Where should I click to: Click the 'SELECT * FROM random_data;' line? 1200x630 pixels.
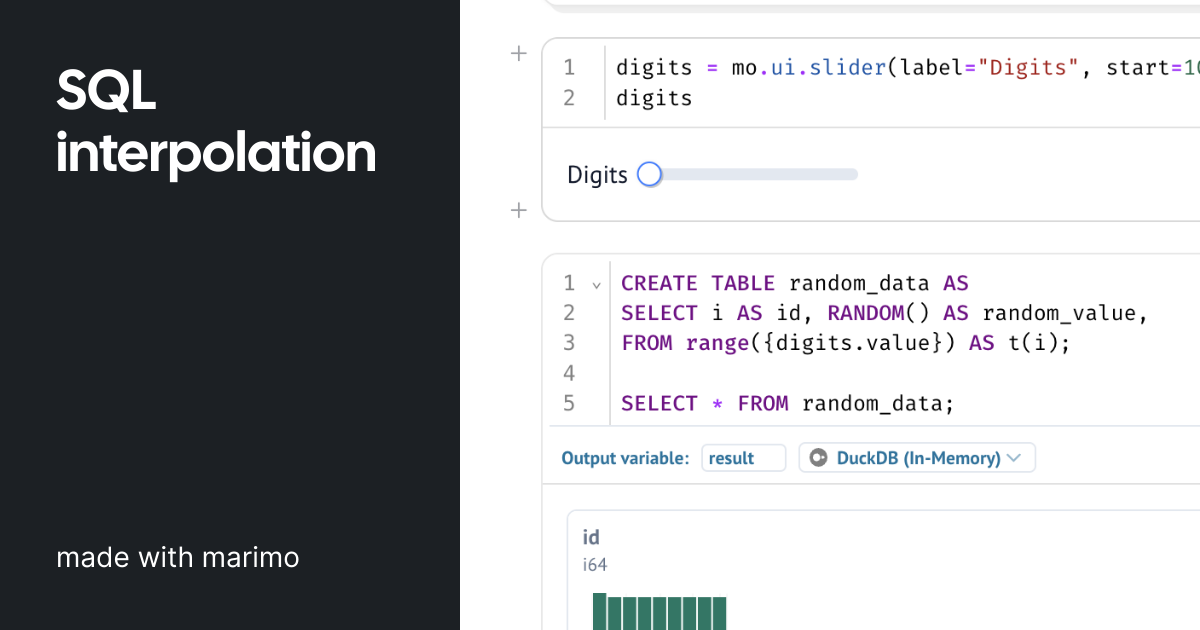click(x=788, y=403)
